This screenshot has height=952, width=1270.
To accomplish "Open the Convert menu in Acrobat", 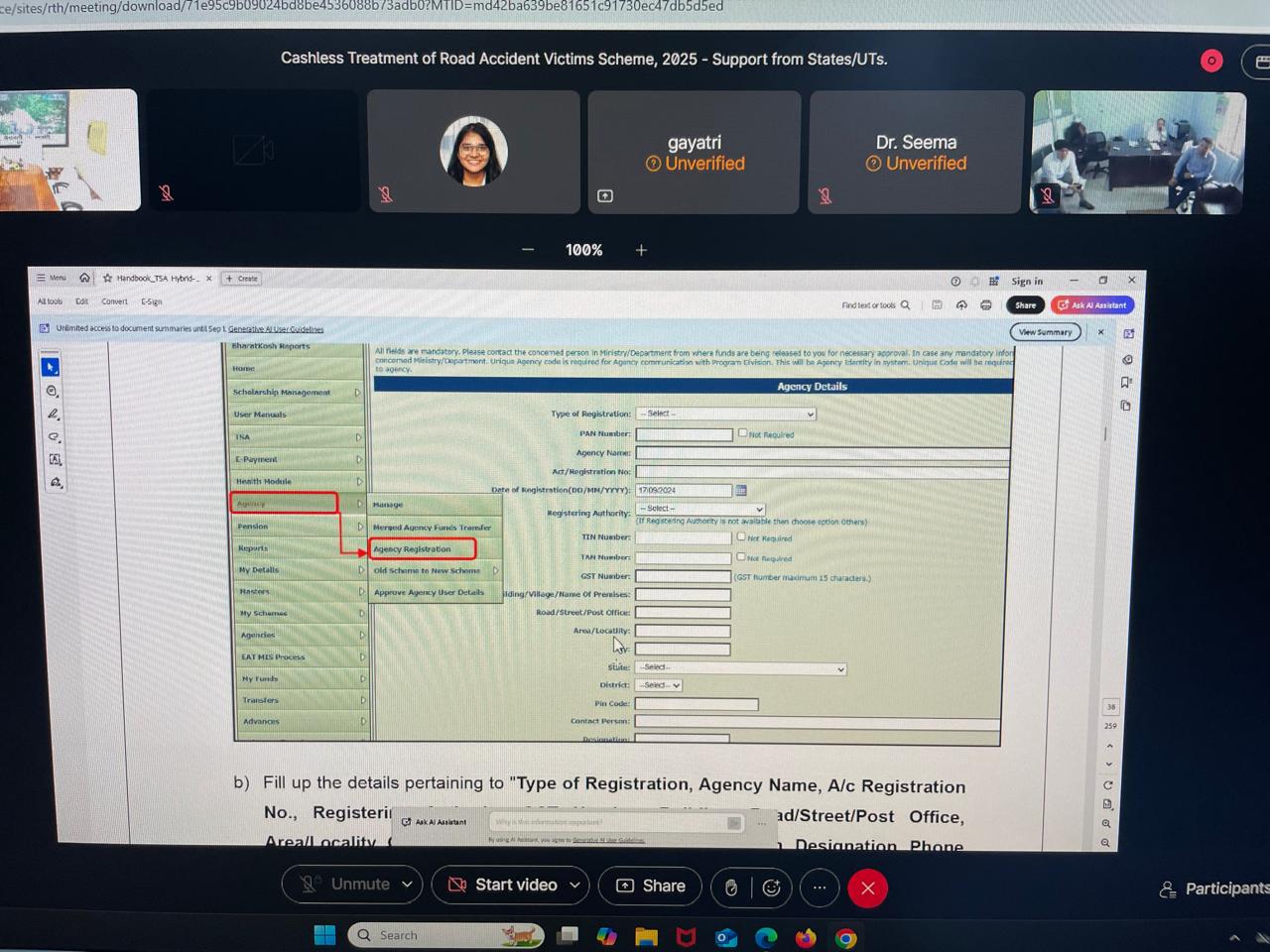I will [114, 301].
